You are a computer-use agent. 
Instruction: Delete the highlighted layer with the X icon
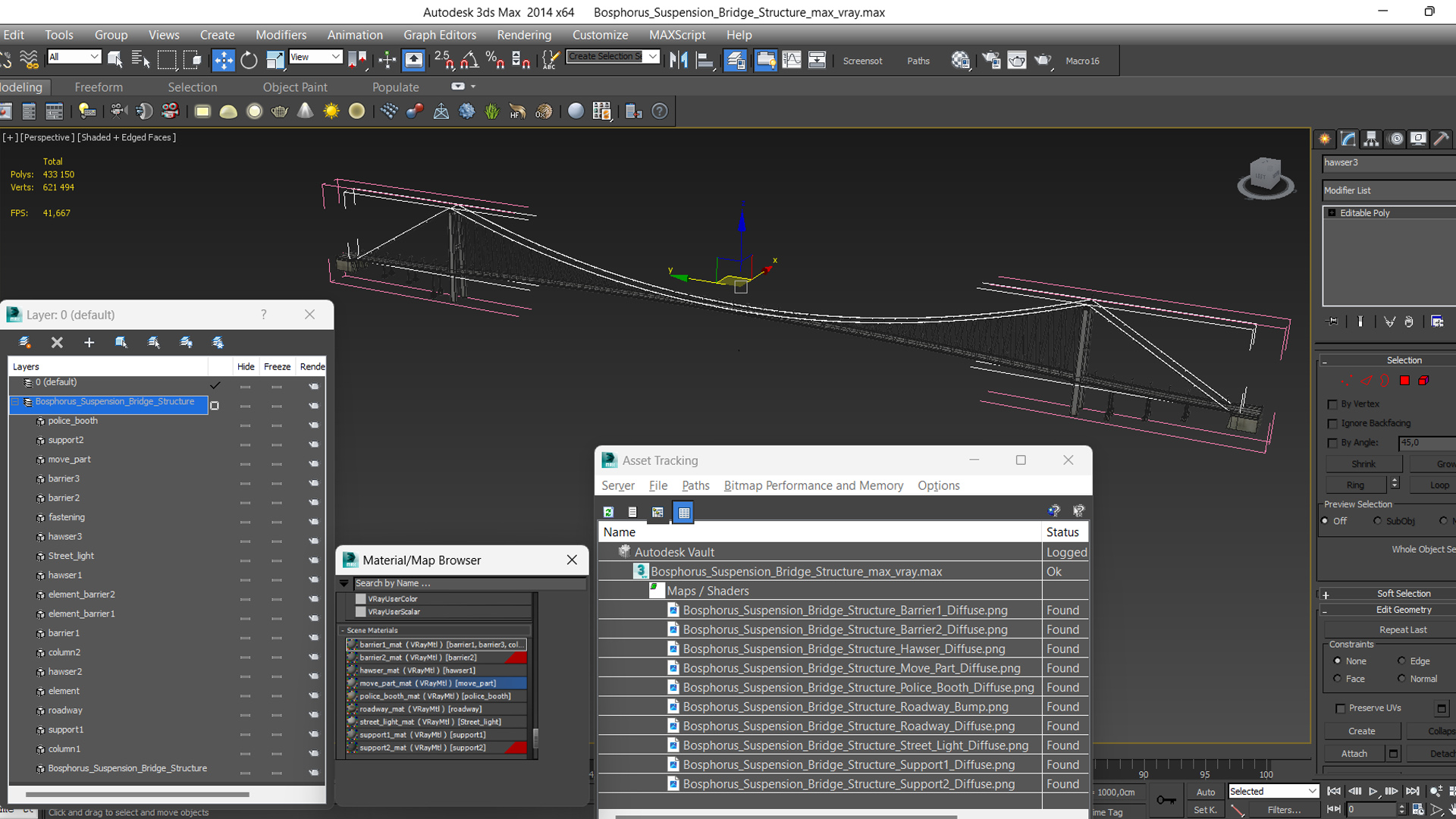[57, 343]
